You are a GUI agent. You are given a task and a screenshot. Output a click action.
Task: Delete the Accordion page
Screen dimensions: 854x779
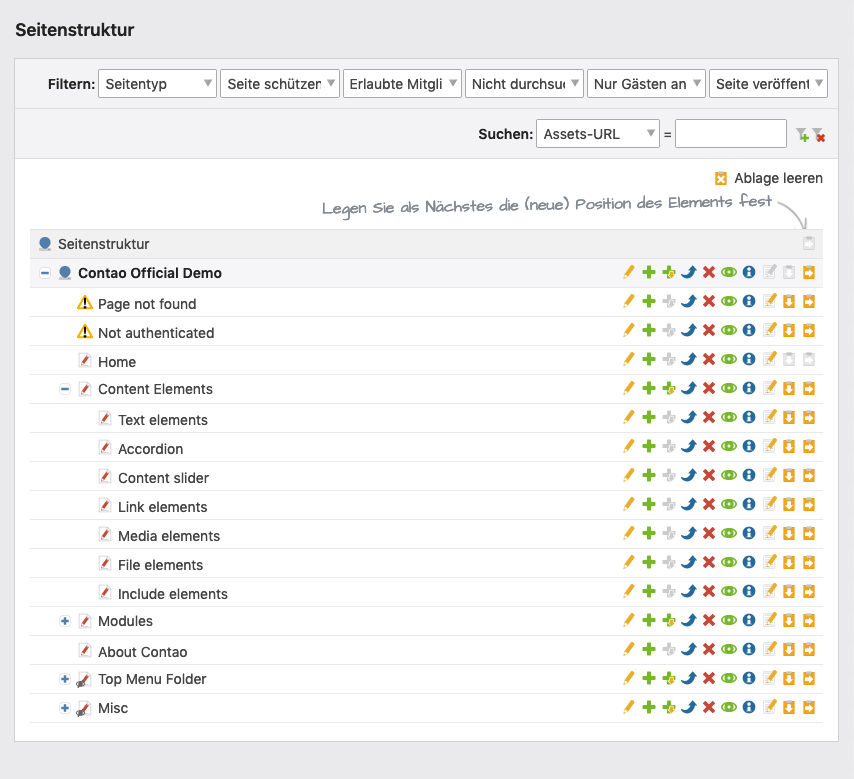click(709, 446)
